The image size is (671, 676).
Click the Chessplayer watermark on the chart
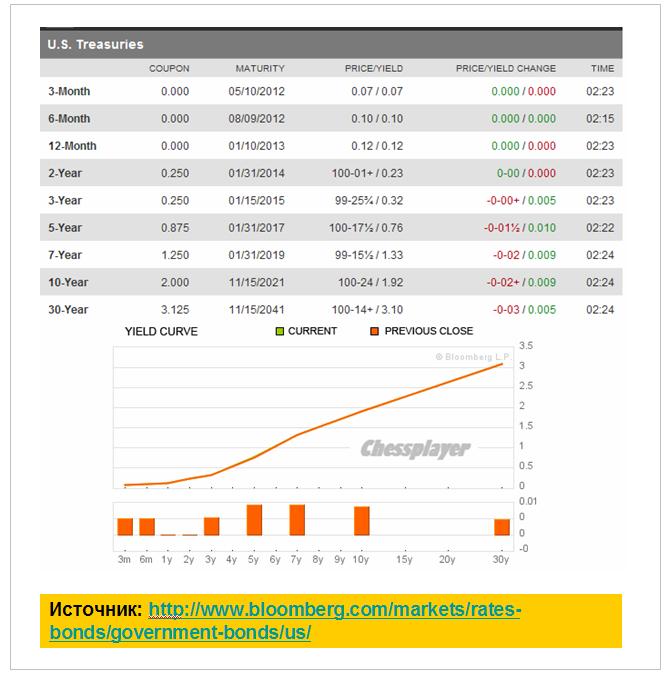coord(415,450)
